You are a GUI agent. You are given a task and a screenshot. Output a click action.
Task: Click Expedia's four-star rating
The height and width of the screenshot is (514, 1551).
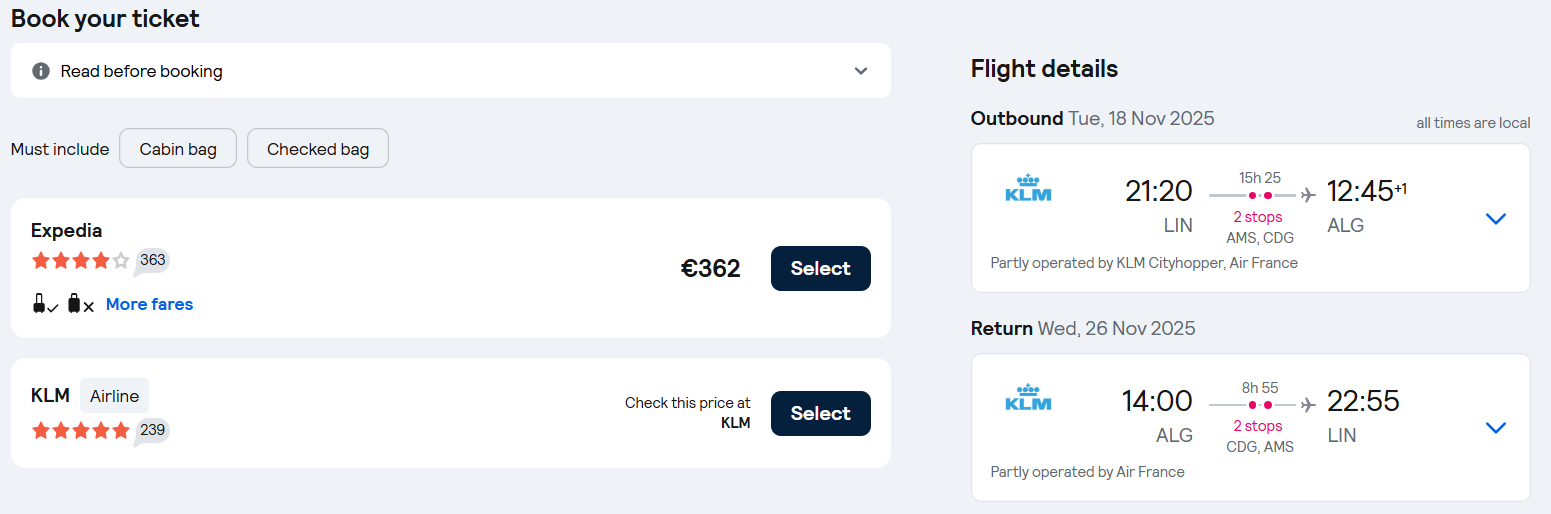[80, 260]
